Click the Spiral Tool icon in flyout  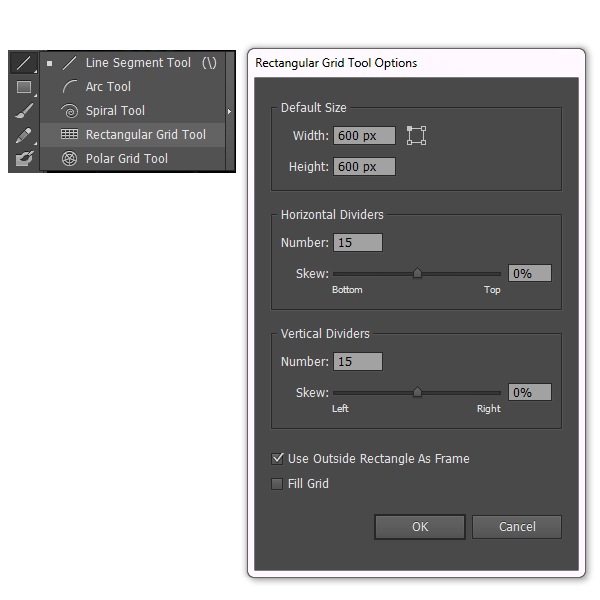[70, 111]
